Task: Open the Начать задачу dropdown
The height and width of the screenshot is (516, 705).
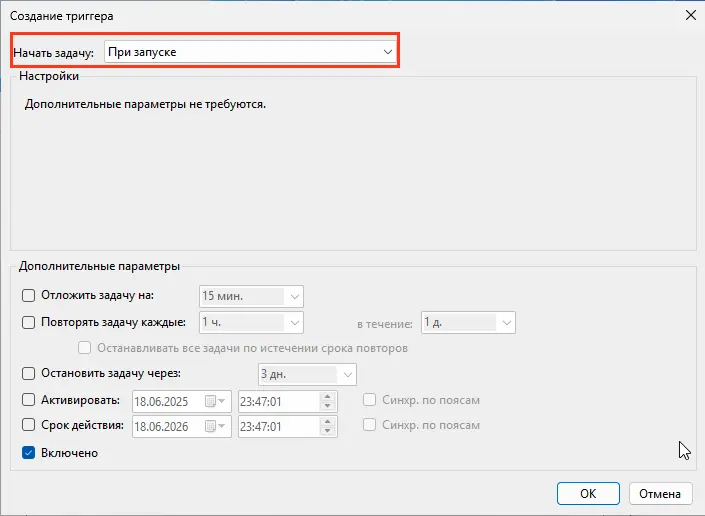Action: (x=250, y=52)
